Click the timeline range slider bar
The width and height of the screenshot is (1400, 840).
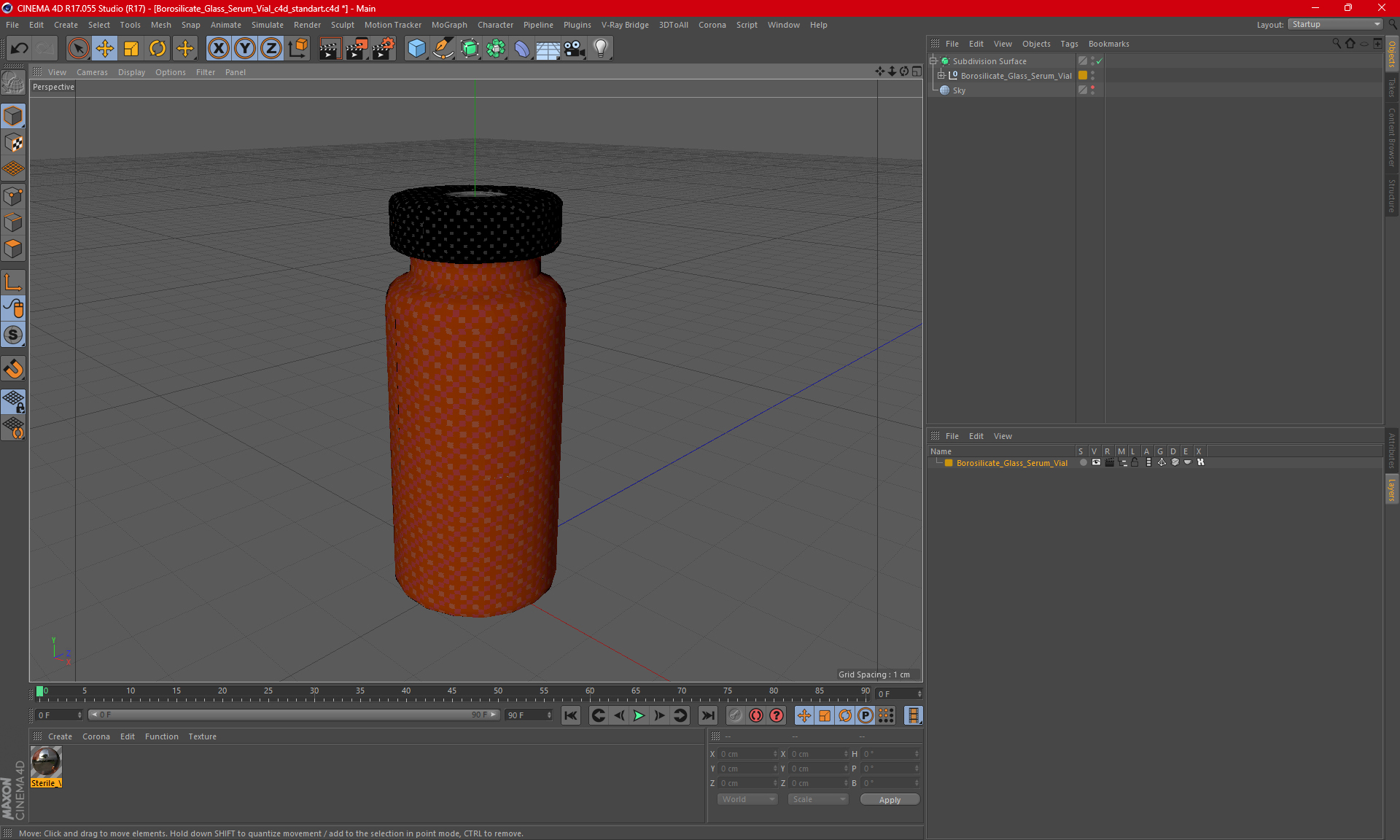click(x=294, y=715)
